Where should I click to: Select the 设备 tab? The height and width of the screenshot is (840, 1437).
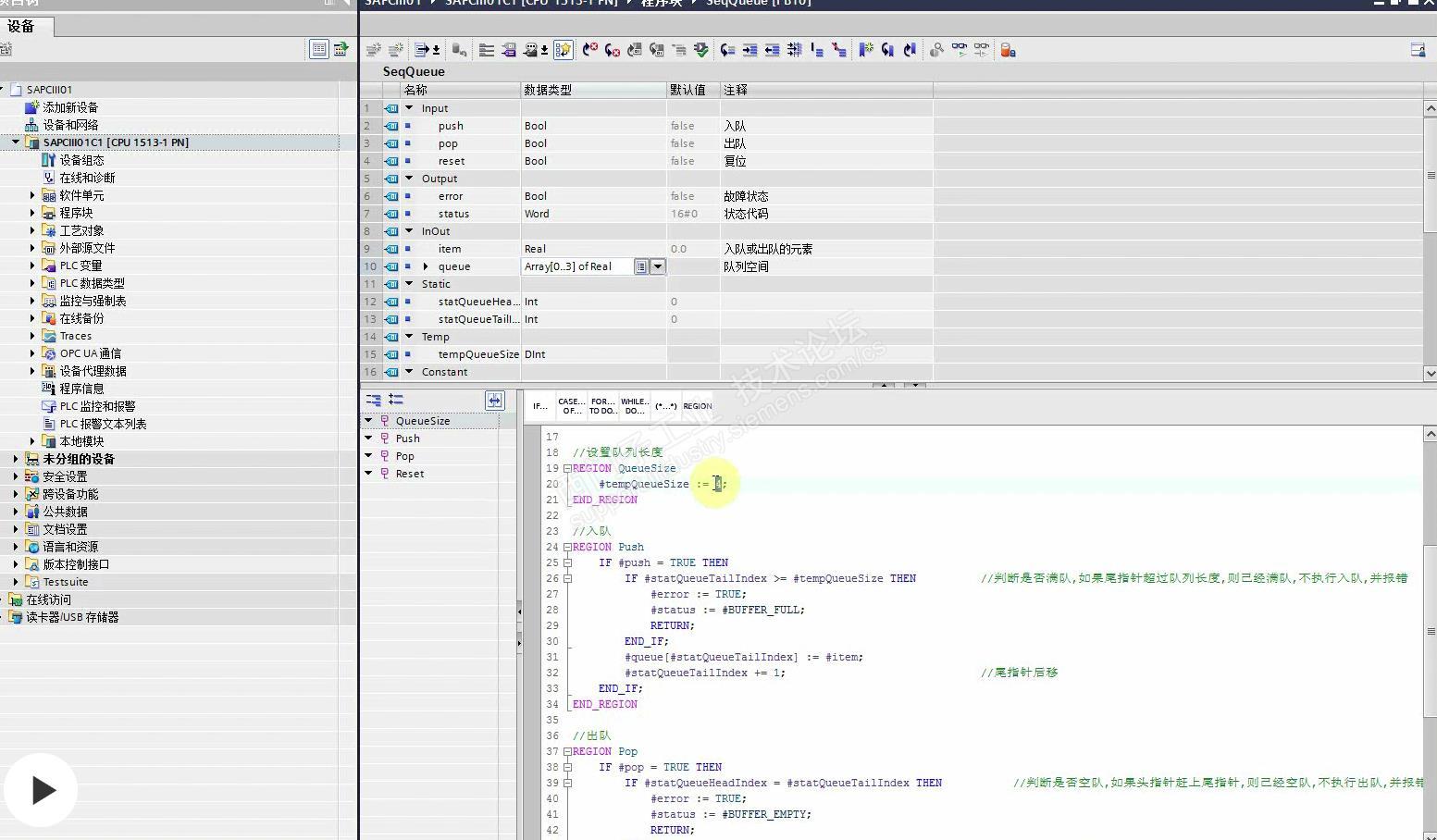coord(21,26)
